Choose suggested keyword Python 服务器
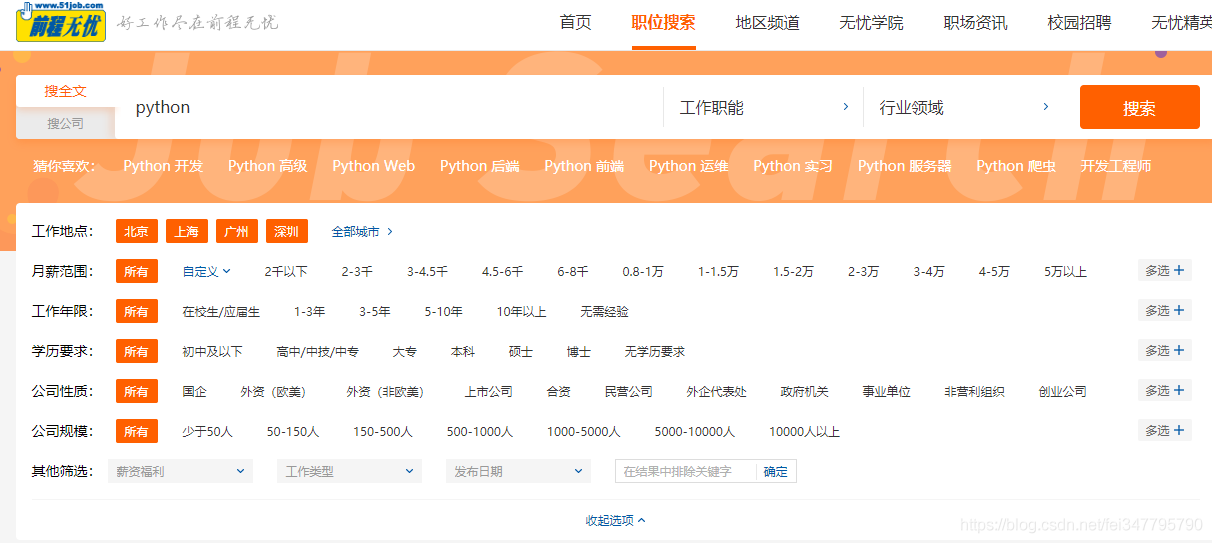 (x=905, y=166)
